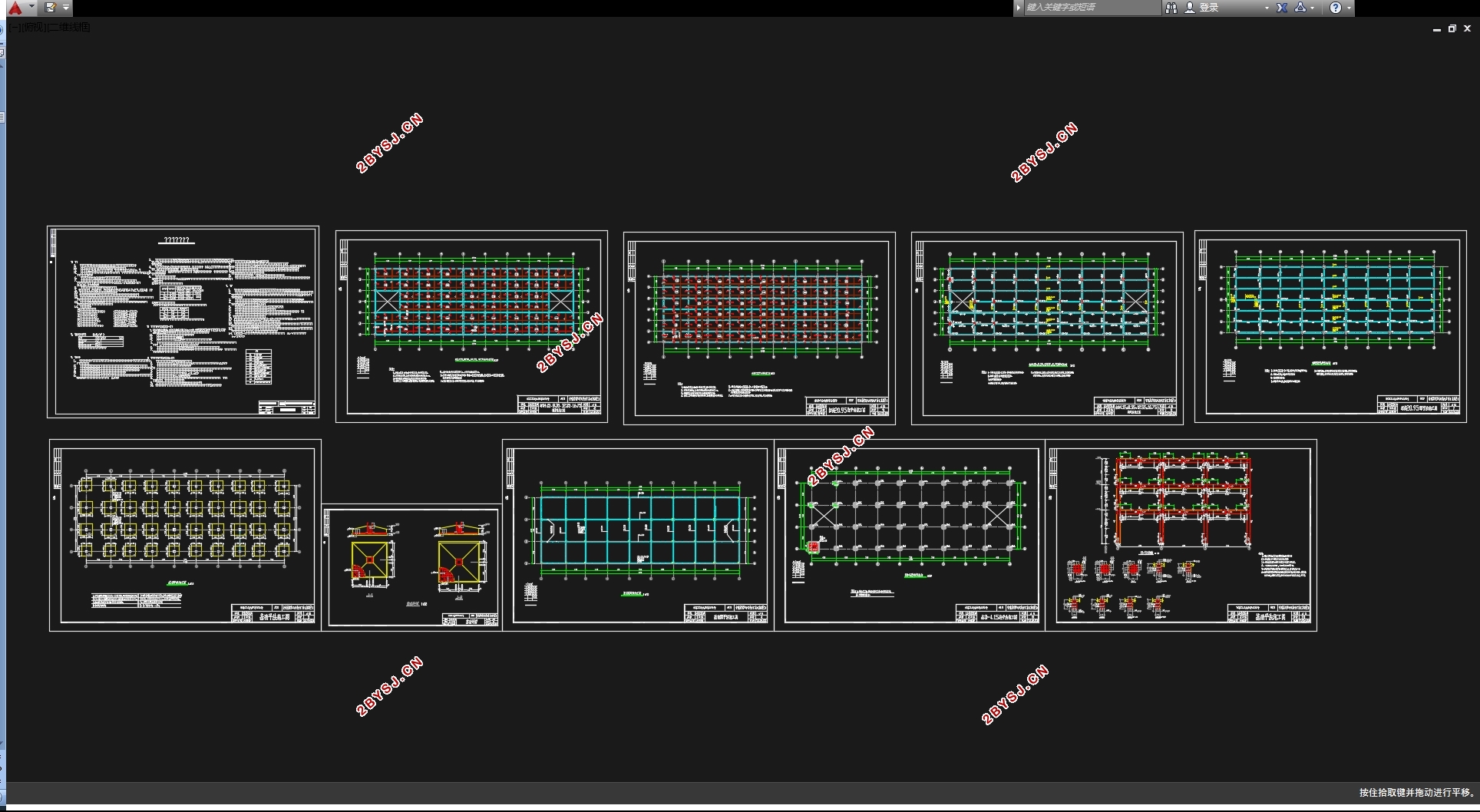
Task: Open Help via question mark icon
Action: 1336,8
